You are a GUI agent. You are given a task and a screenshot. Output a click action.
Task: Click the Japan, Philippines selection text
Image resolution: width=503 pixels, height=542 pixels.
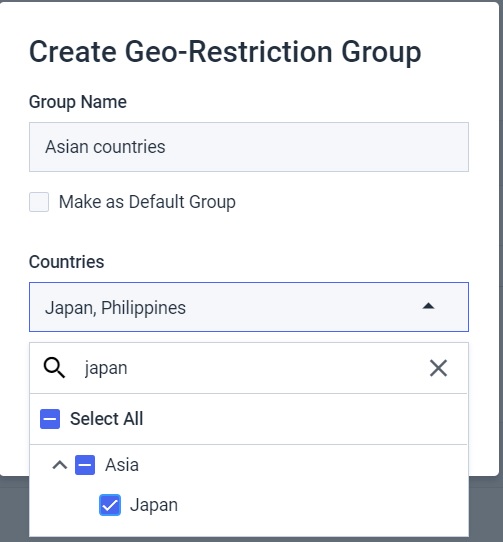115,308
